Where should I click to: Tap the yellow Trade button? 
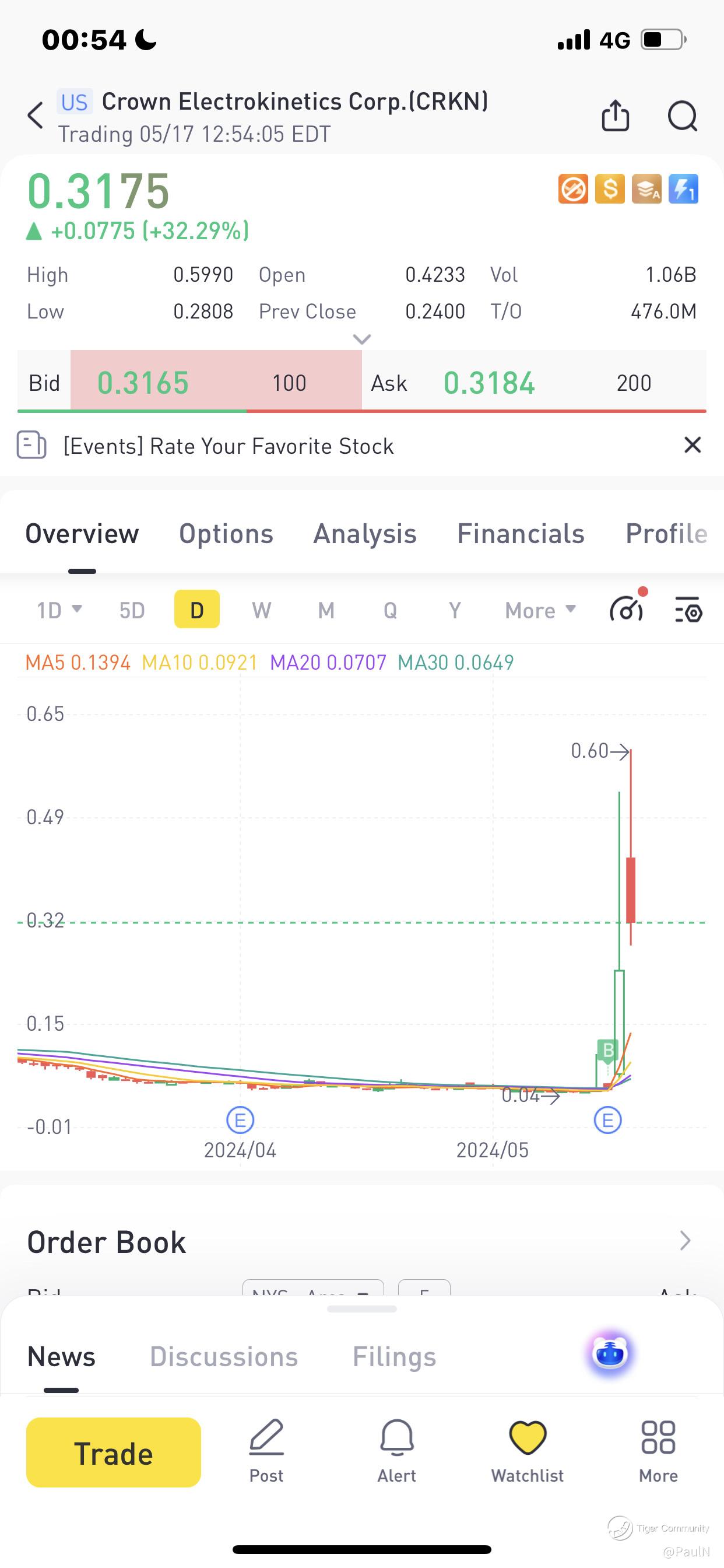114,1452
